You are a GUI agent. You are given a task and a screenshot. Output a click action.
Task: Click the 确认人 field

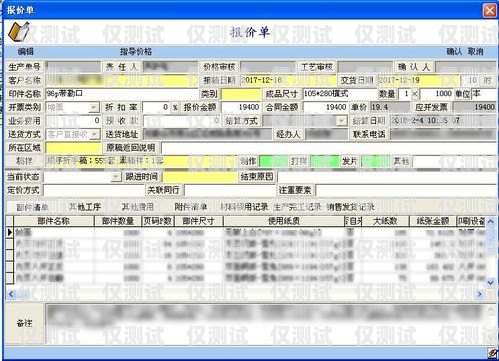click(x=466, y=67)
